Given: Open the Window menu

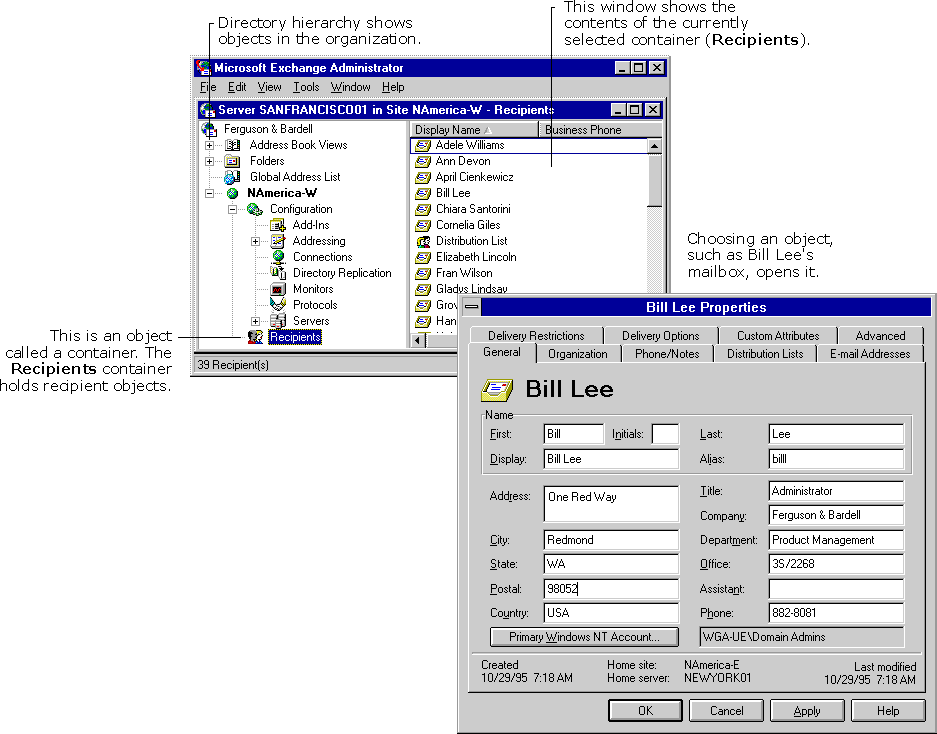Looking at the screenshot, I should [350, 87].
